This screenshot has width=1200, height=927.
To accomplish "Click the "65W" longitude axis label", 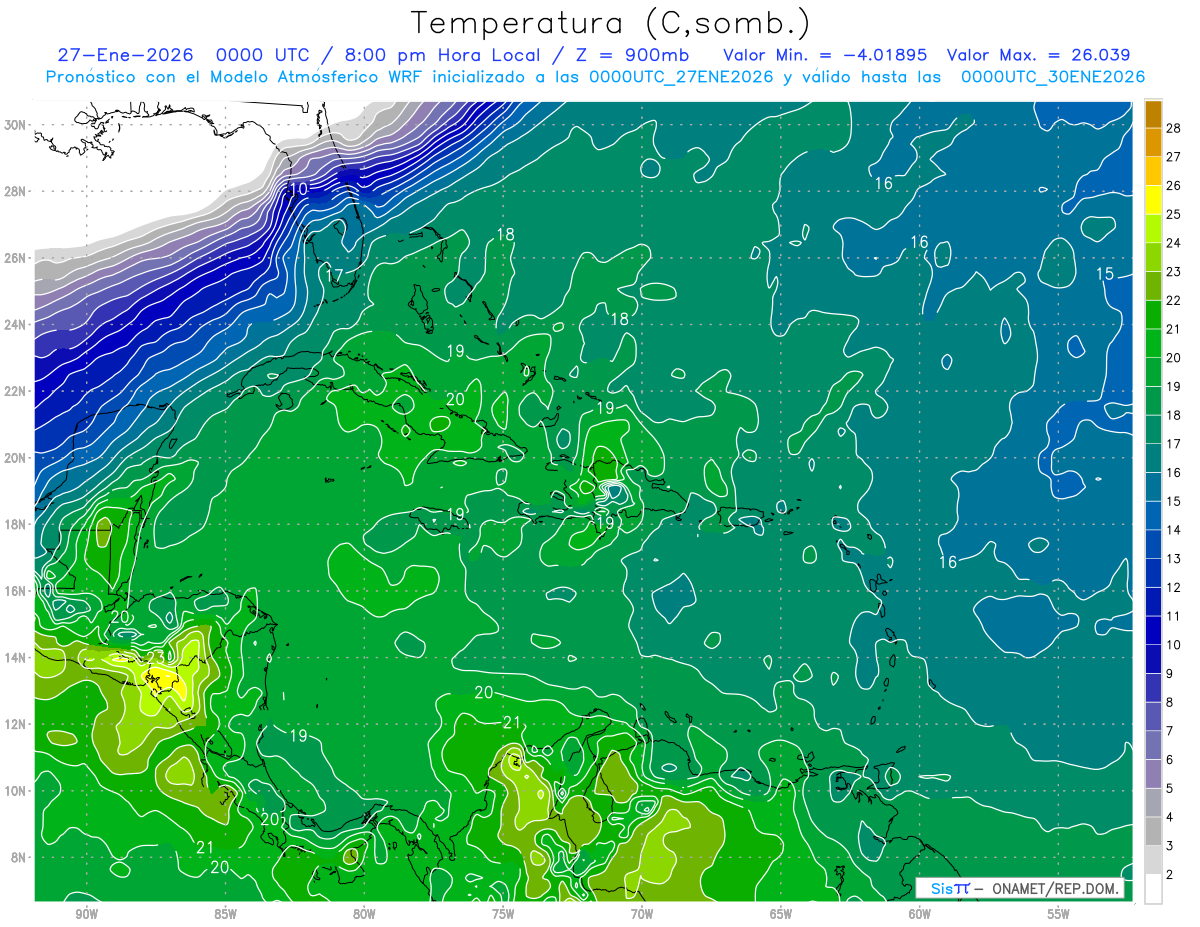I will coord(781,914).
